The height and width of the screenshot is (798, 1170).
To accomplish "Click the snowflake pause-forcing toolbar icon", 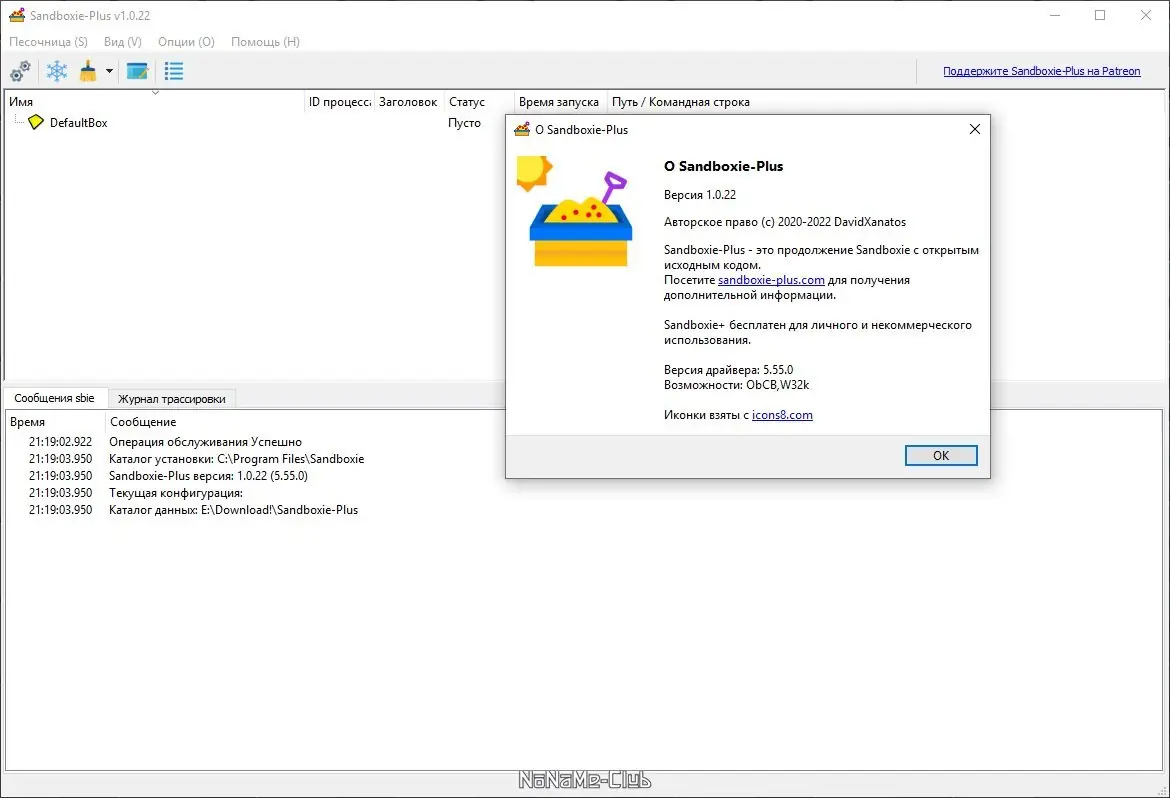I will point(57,71).
